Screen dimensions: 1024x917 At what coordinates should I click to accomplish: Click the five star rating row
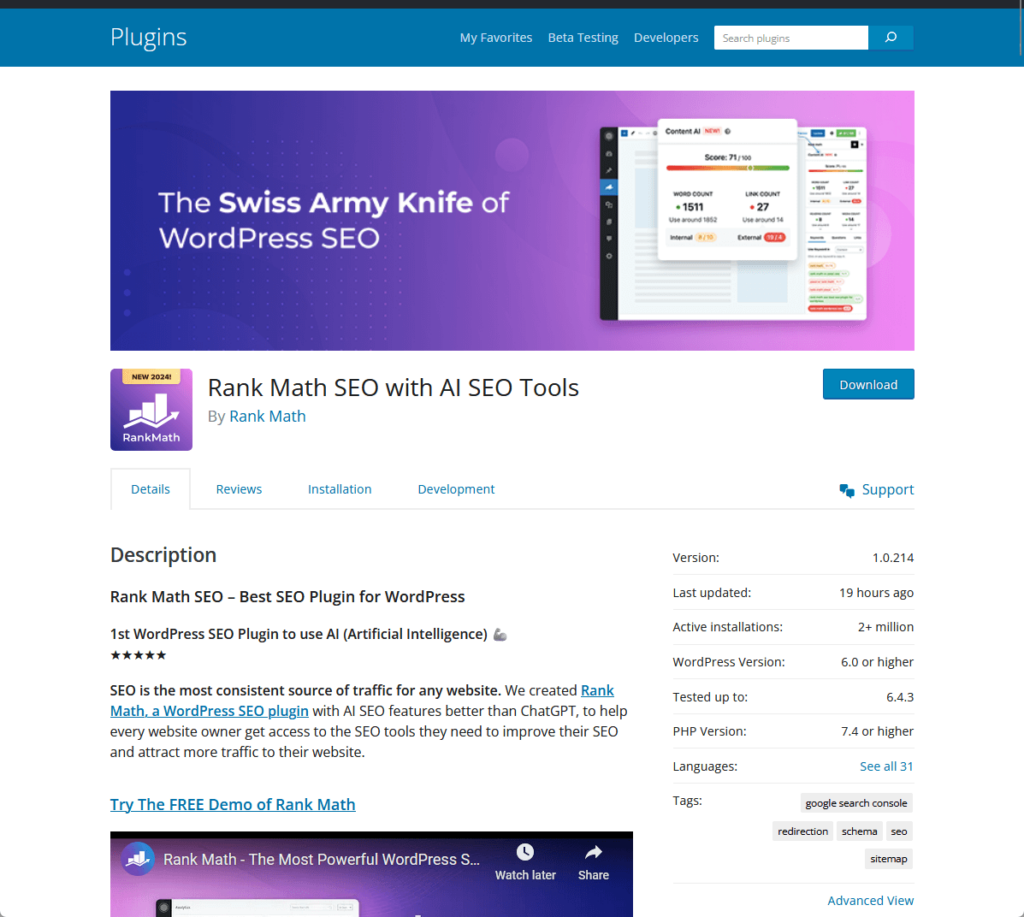[138, 655]
